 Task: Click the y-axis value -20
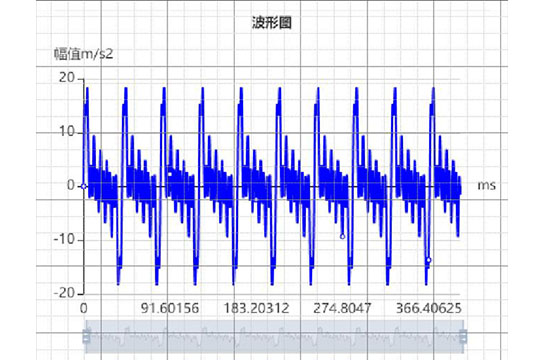(65, 293)
